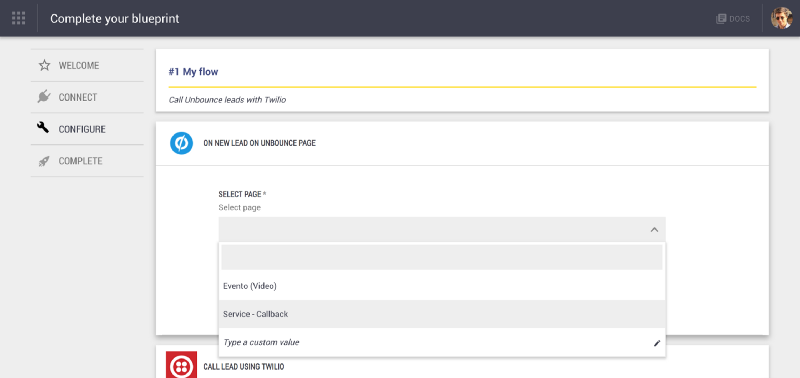The width and height of the screenshot is (800, 378).
Task: Click the SELECT PAGE field label
Action: pos(242,194)
